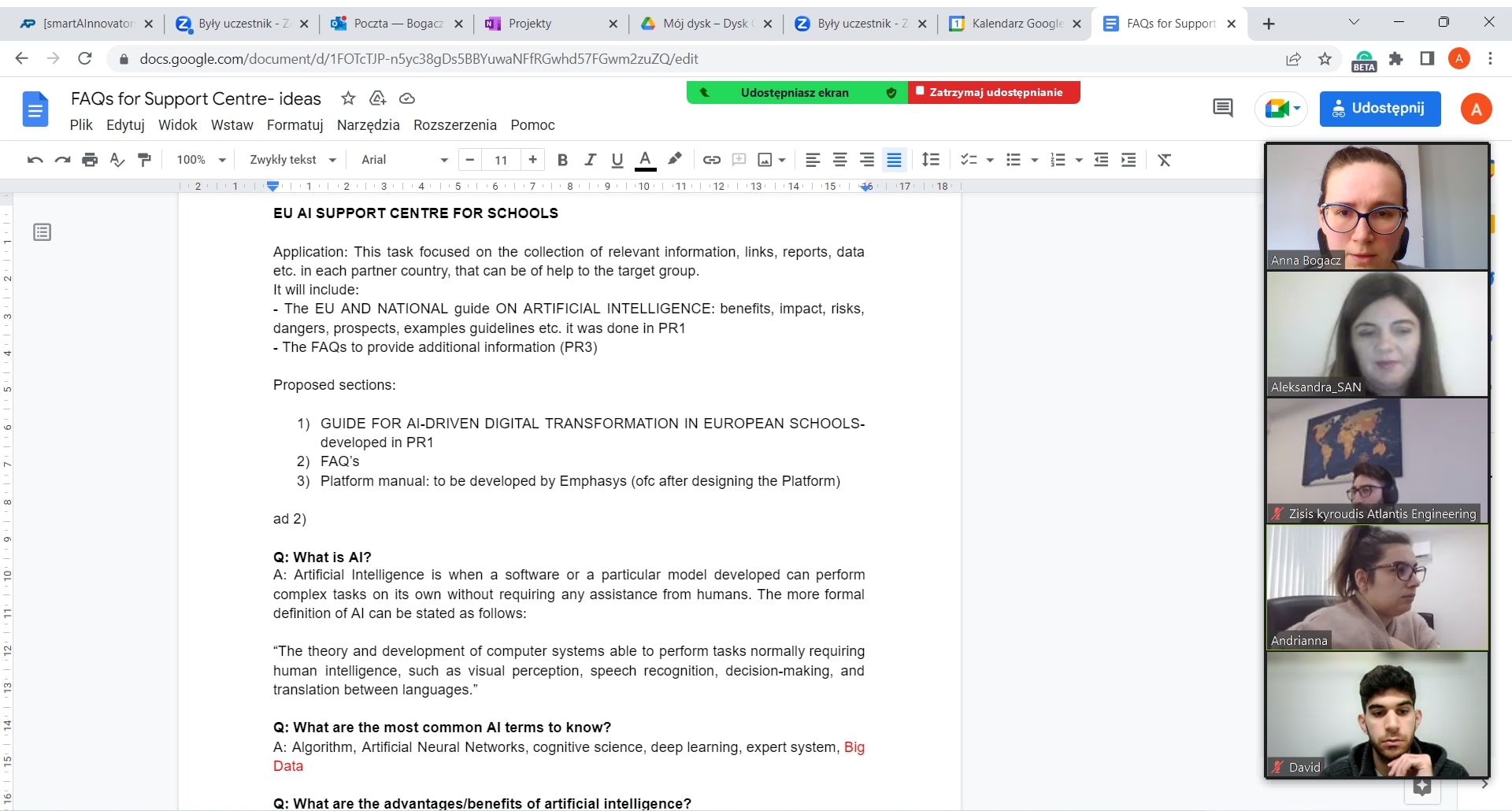This screenshot has height=811, width=1512.
Task: Toggle italic formatting
Action: tap(590, 160)
